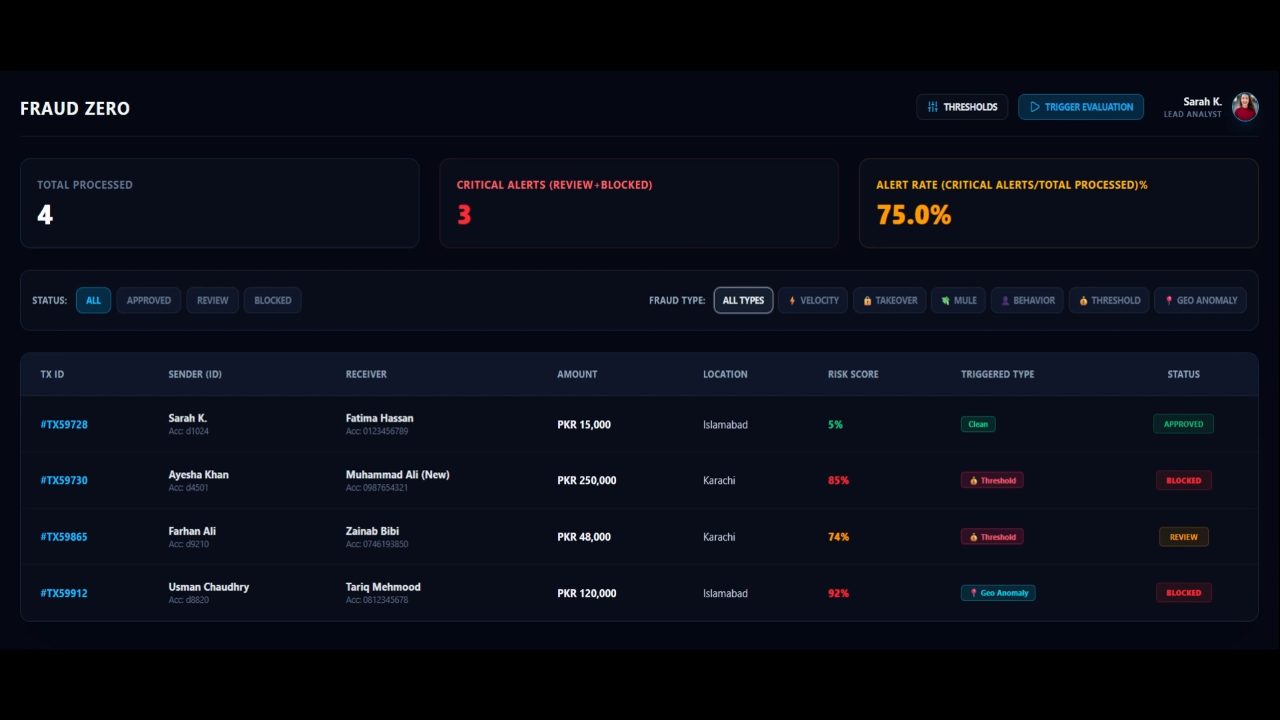Open the Thresholds settings button
Viewport: 1280px width, 720px height.
coord(962,107)
